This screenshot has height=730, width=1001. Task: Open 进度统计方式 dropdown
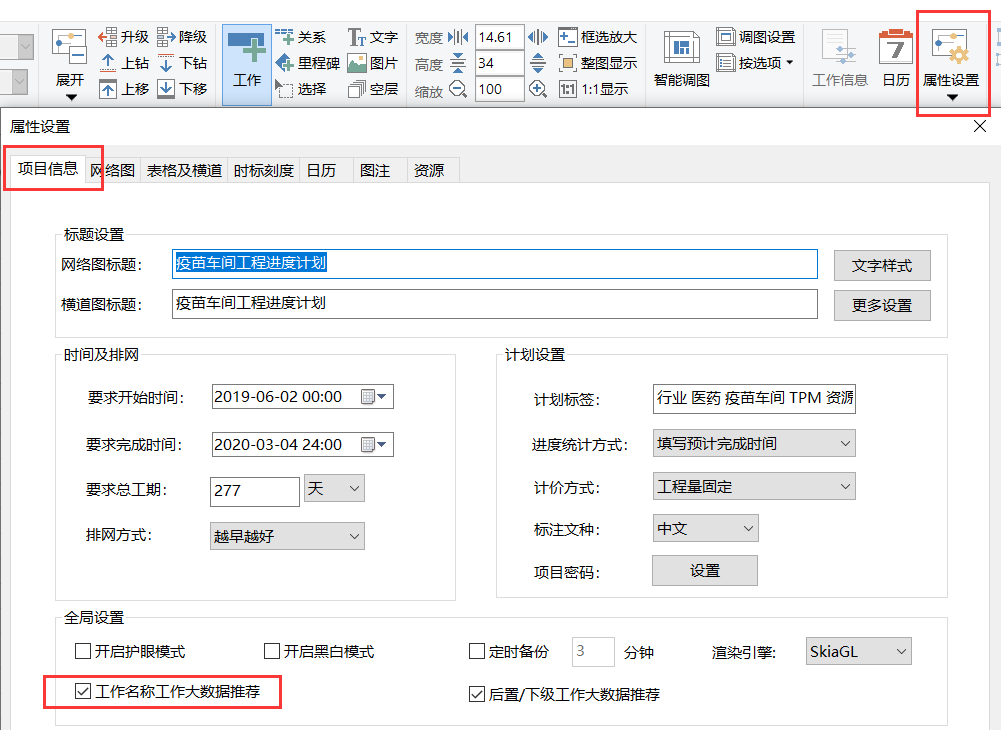[754, 443]
